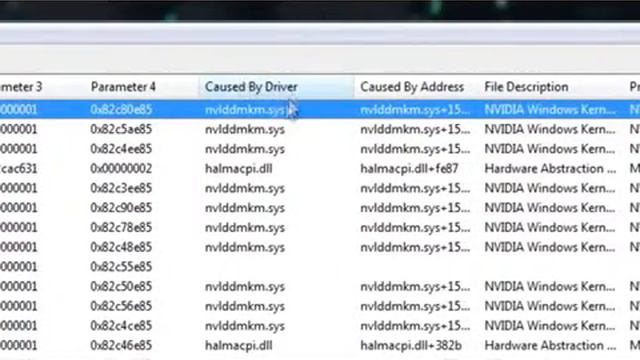Screen dimensions: 640x360
Task: Click nvlddmkm.sys+15 address in 0x82c3ee85 row
Action: (x=415, y=188)
